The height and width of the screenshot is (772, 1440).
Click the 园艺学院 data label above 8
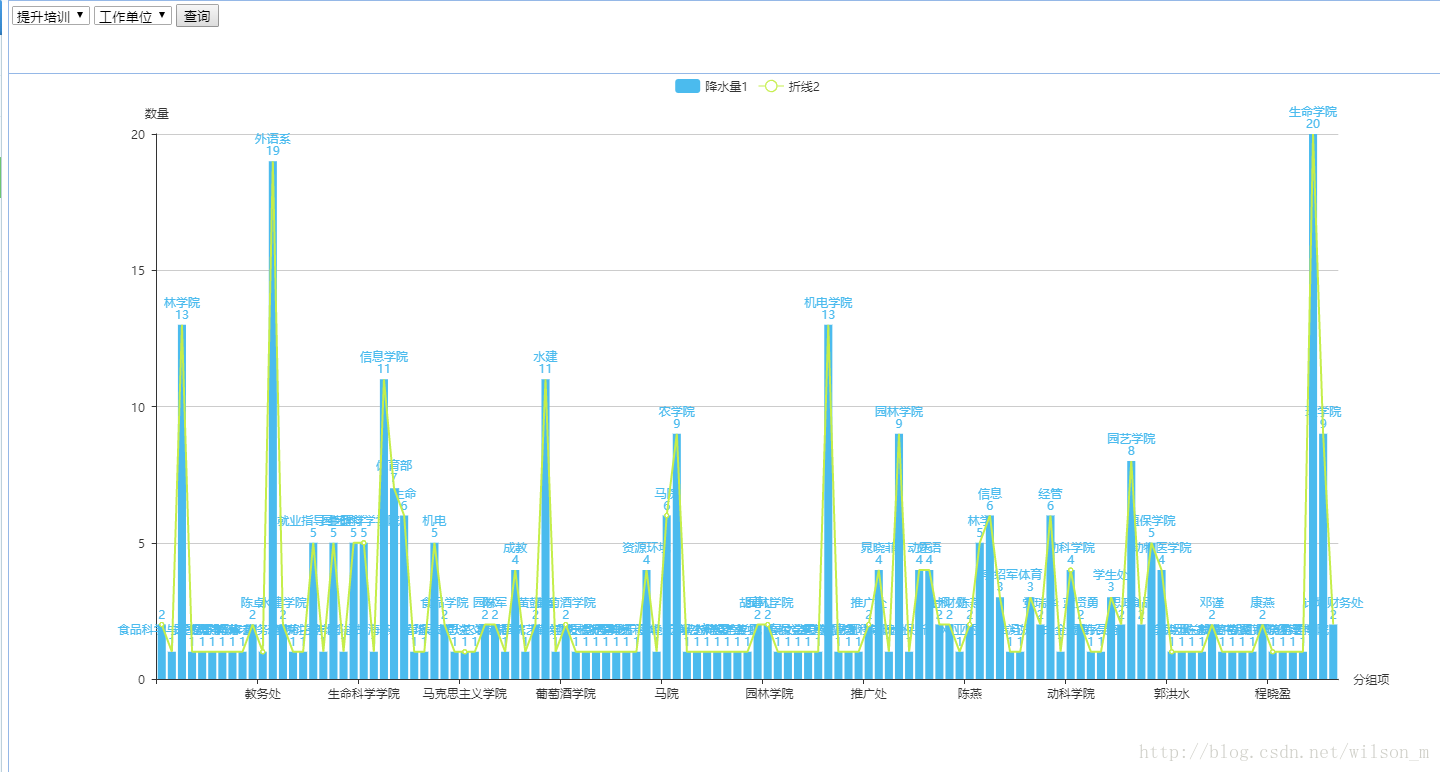point(1131,438)
